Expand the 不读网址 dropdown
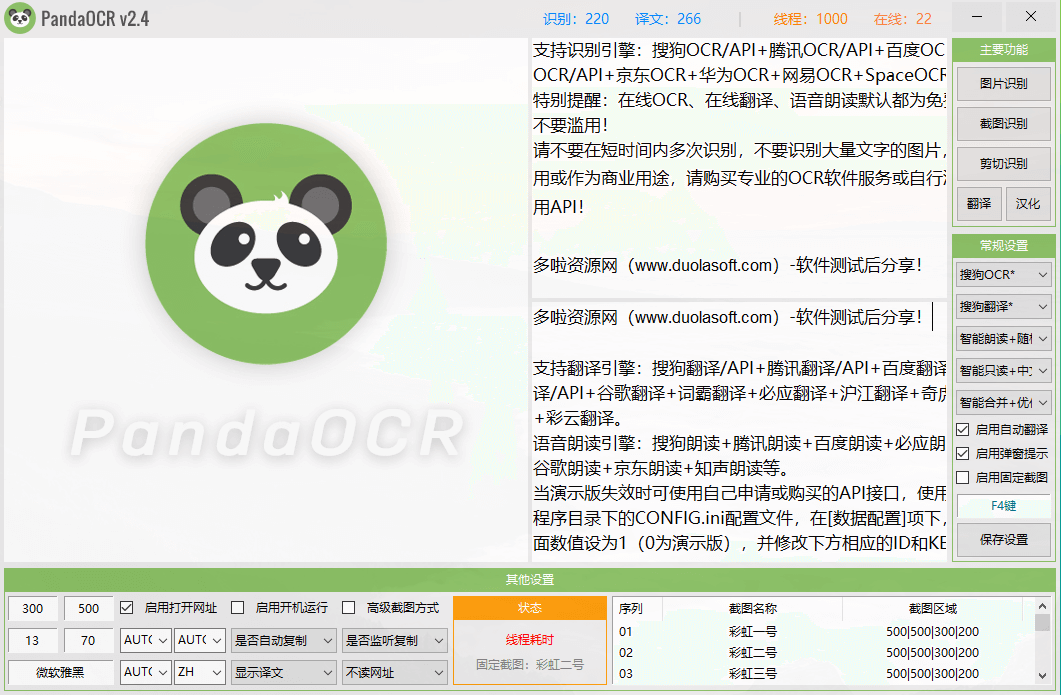The image size is (1061, 695). tap(394, 673)
